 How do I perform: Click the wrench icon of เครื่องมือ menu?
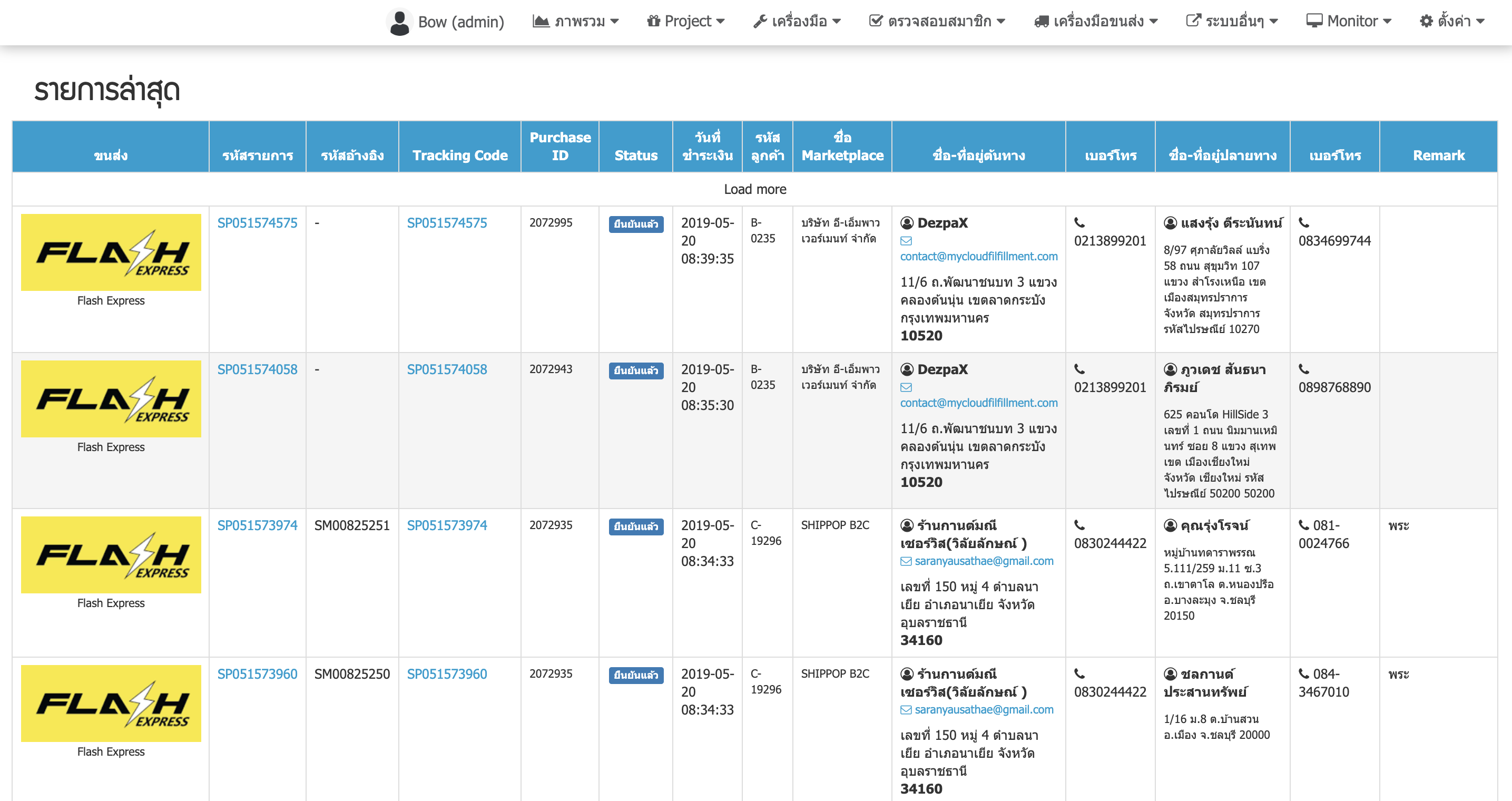coord(760,21)
